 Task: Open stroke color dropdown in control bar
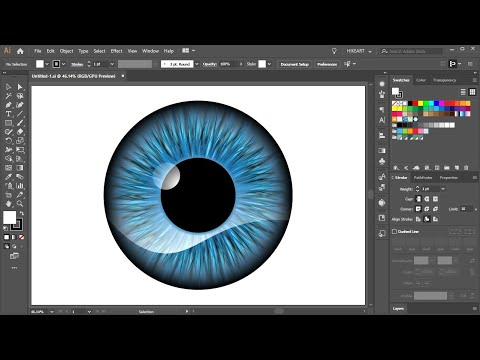(63, 64)
